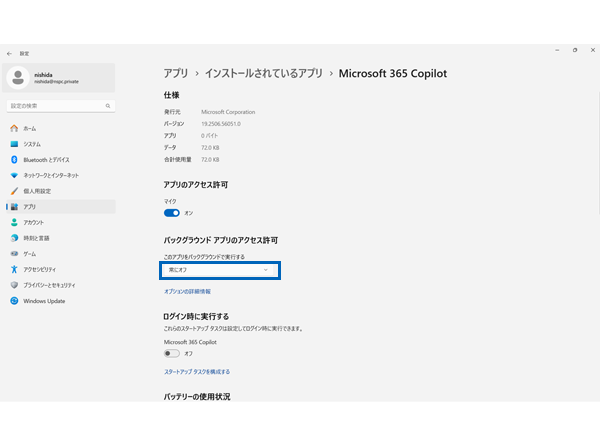The width and height of the screenshot is (600, 445).
Task: Click the nishida user avatar icon
Action: point(18,78)
